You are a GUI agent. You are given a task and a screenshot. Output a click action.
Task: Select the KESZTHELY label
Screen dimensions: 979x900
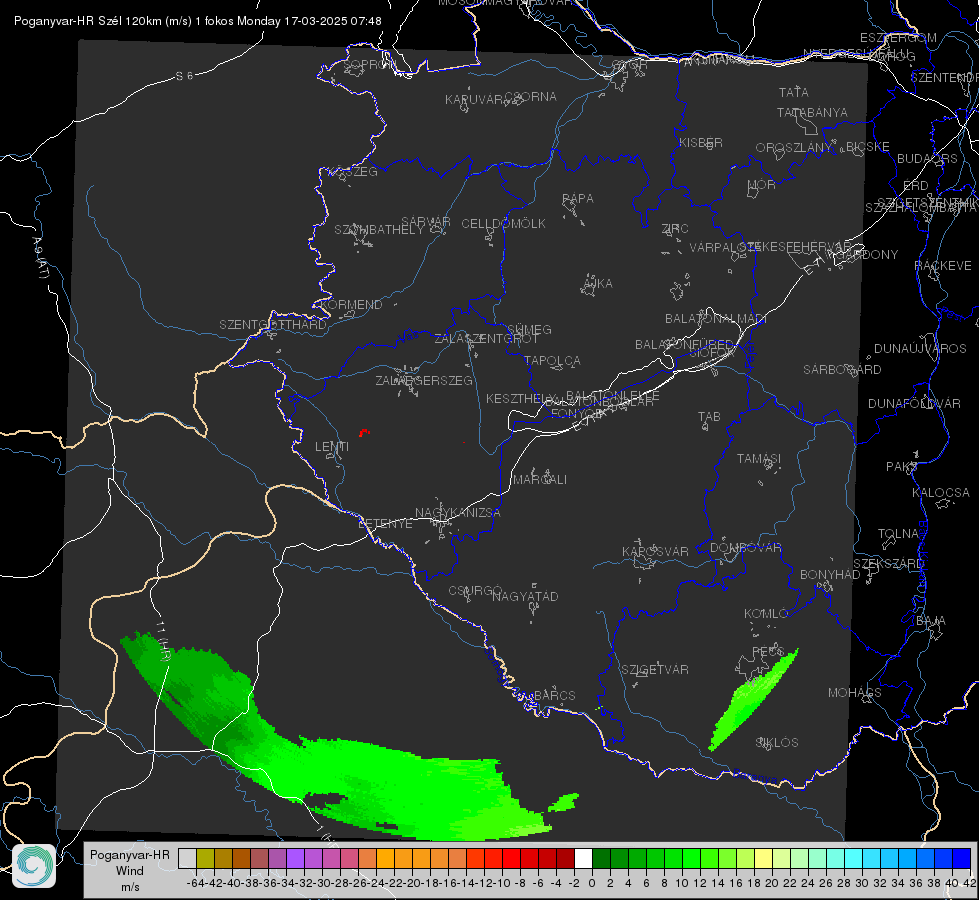click(x=521, y=398)
